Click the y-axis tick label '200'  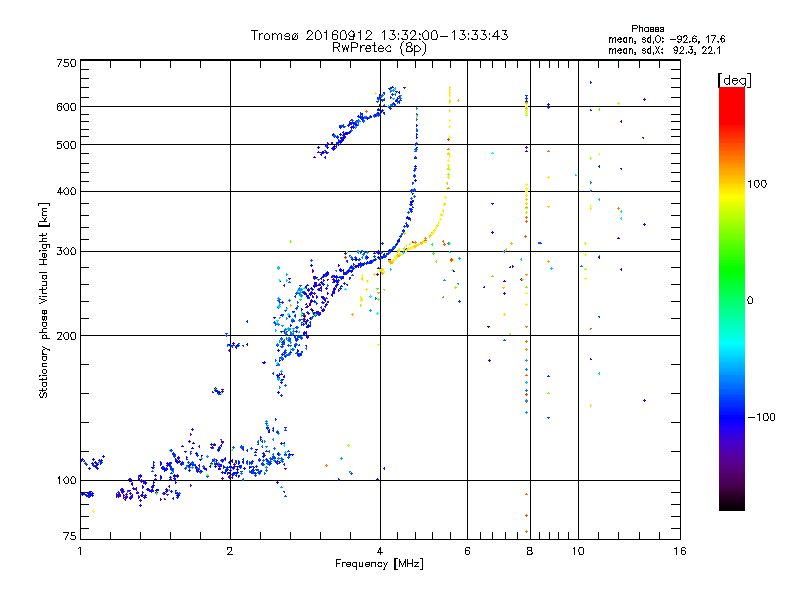pyautogui.click(x=67, y=336)
